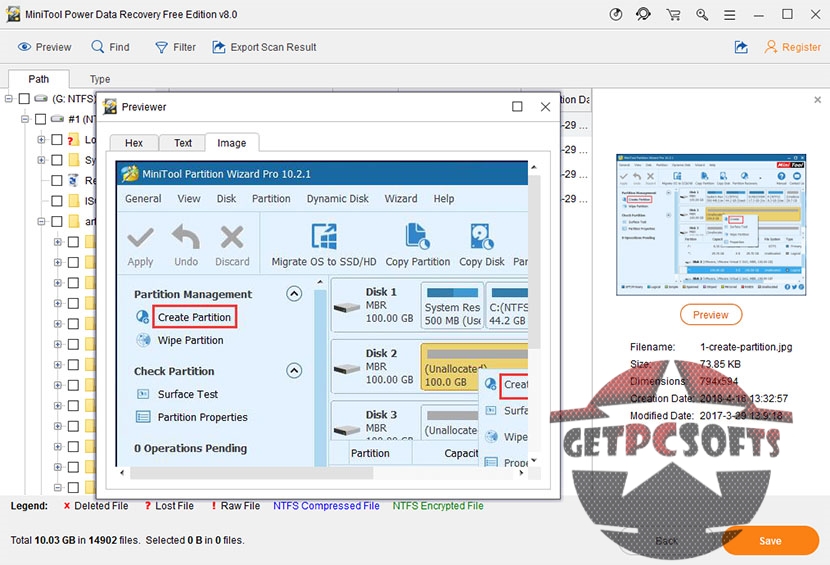Select the Image tab in Previewer
The width and height of the screenshot is (830, 565).
click(x=232, y=143)
